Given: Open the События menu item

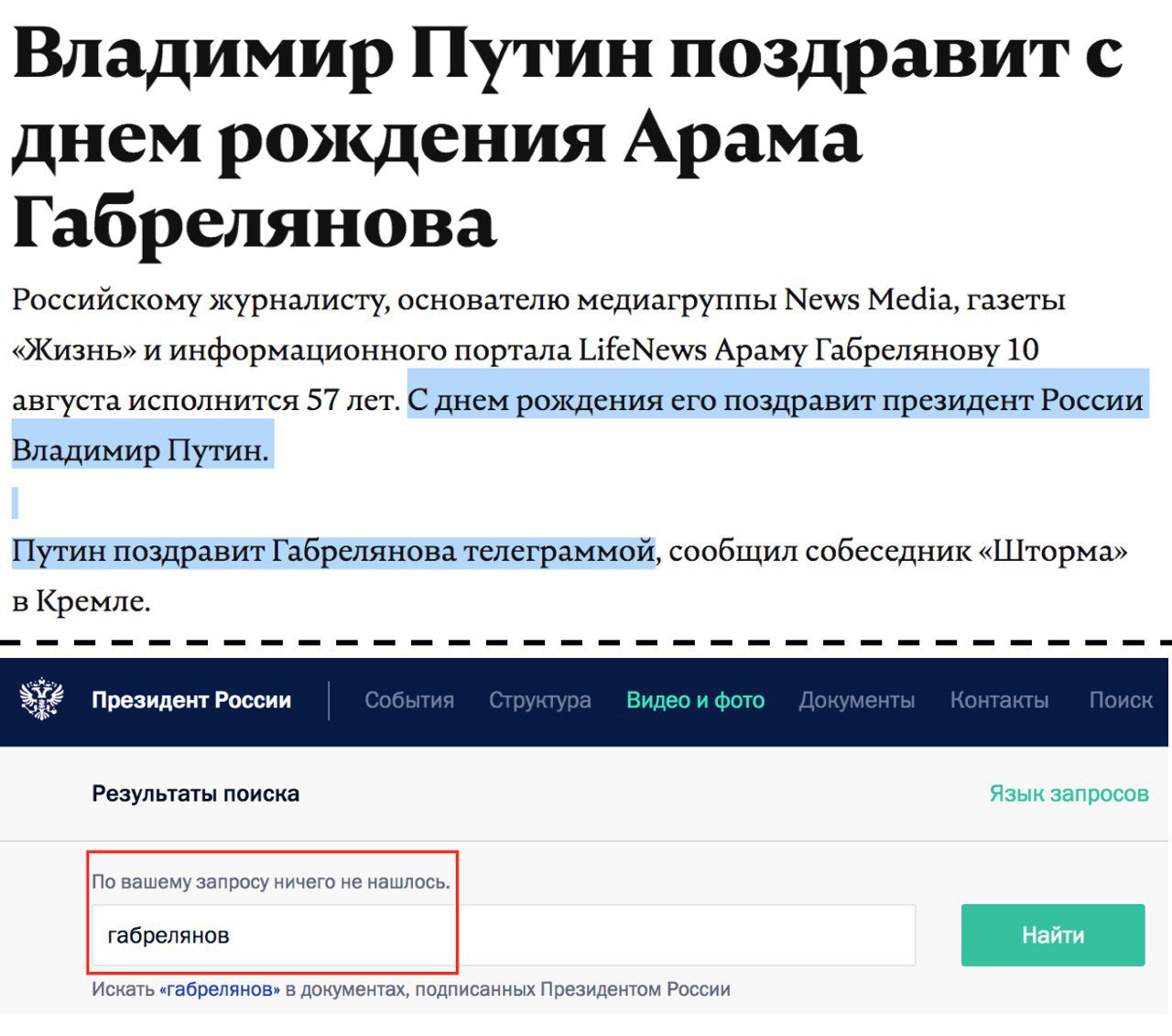Looking at the screenshot, I should (409, 700).
